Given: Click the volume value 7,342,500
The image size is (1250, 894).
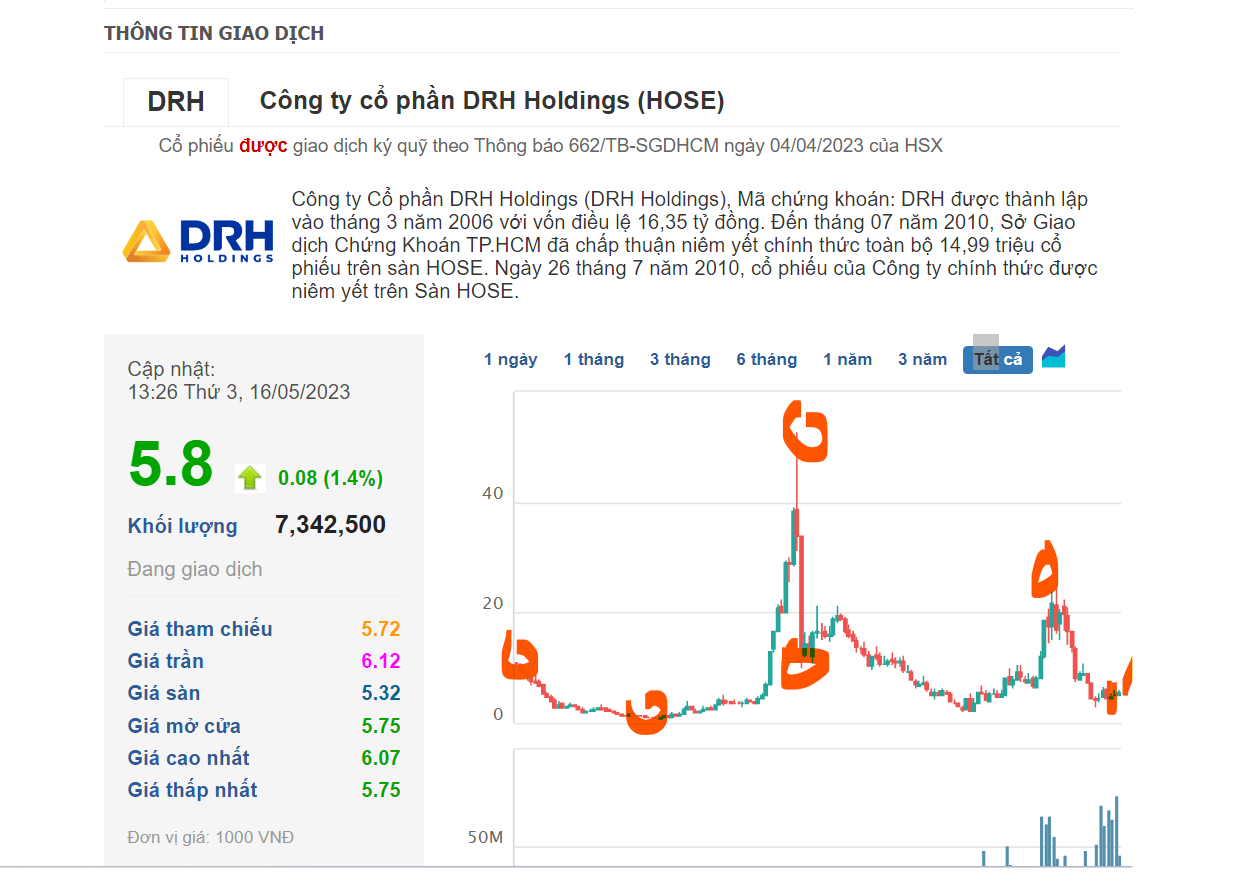Looking at the screenshot, I should coord(330,525).
